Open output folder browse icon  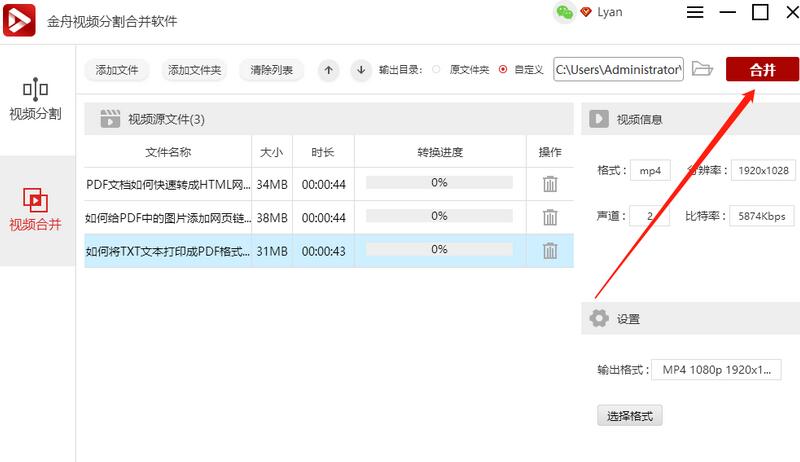pos(702,69)
